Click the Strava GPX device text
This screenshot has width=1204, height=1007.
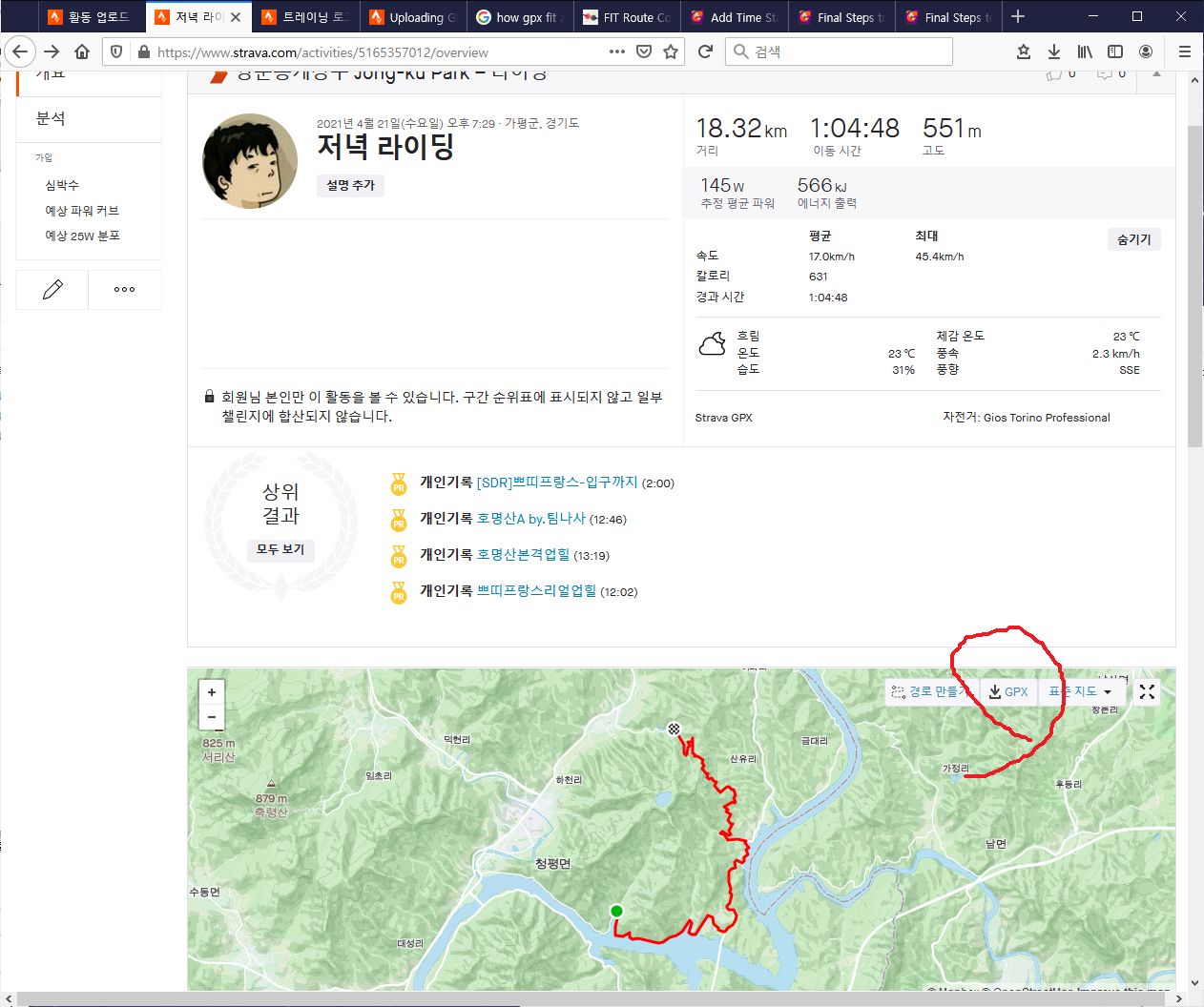pyautogui.click(x=724, y=418)
